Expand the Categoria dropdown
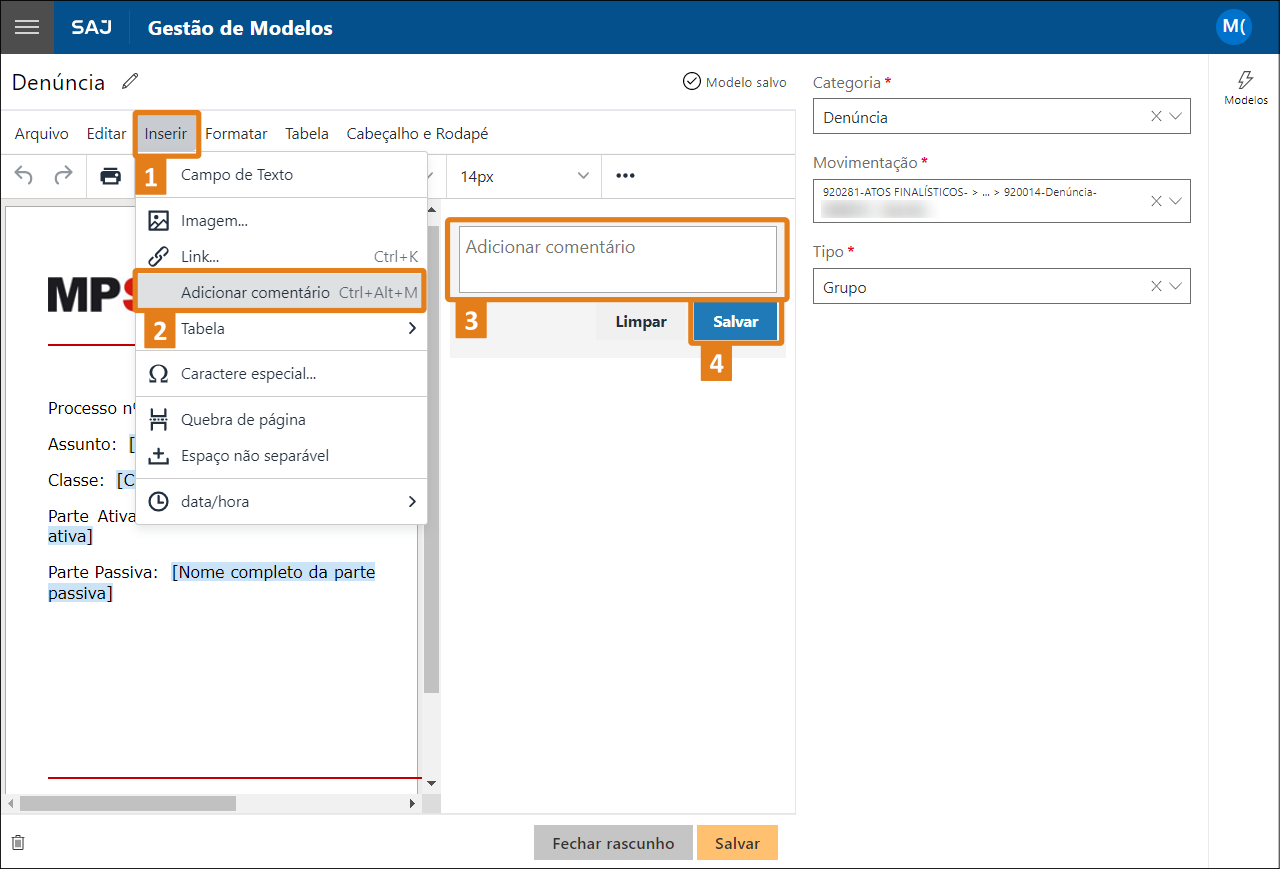The height and width of the screenshot is (869, 1280). (x=1176, y=116)
